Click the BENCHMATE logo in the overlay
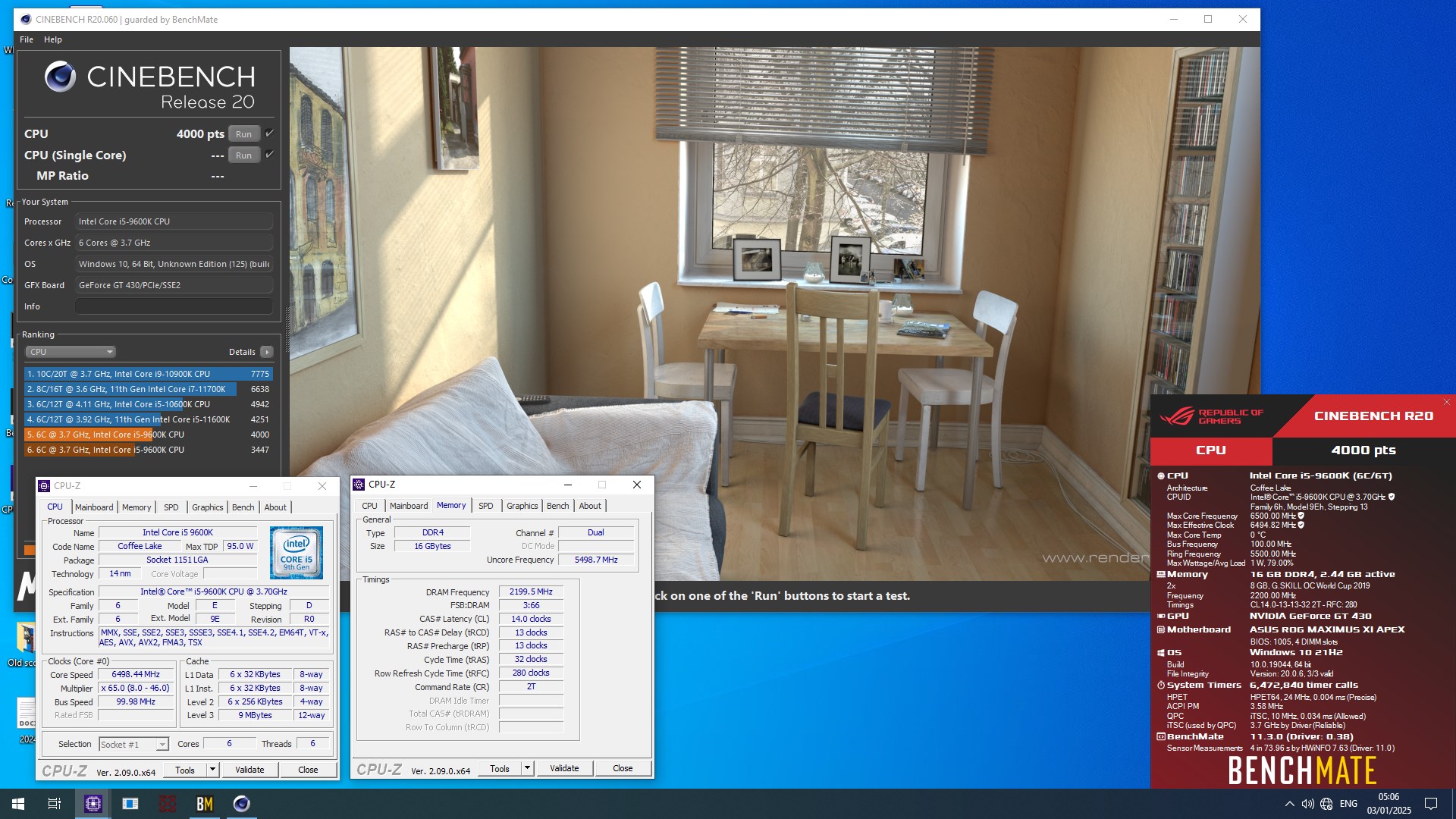The image size is (1456, 819). pos(1302,771)
